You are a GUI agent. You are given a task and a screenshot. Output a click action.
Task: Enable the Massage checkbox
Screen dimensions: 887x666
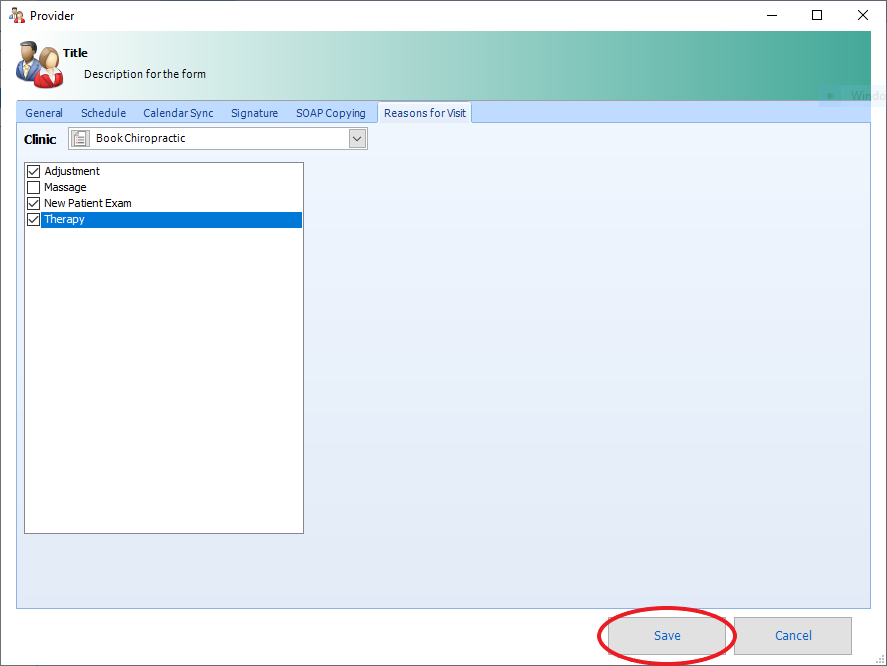(x=33, y=188)
